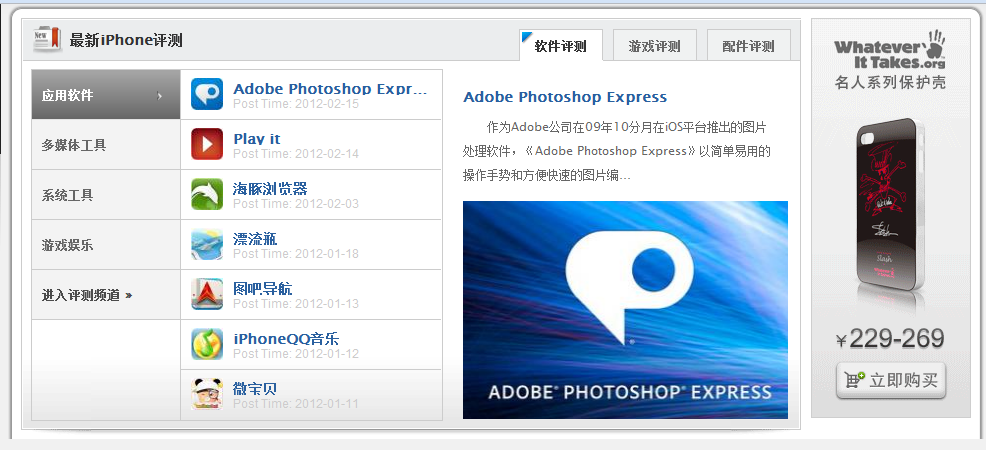This screenshot has height=450, width=986.
Task: Select the 应用软件 category
Action: [106, 95]
